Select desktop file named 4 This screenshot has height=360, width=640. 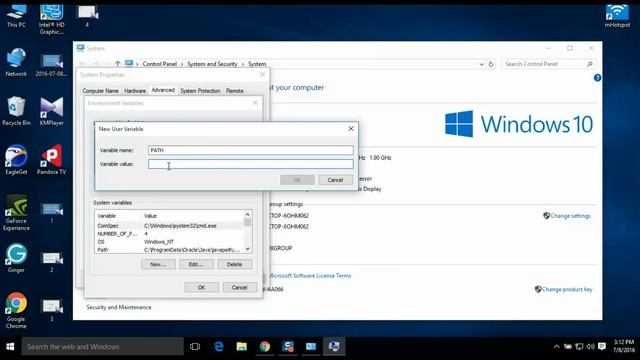click(x=87, y=16)
